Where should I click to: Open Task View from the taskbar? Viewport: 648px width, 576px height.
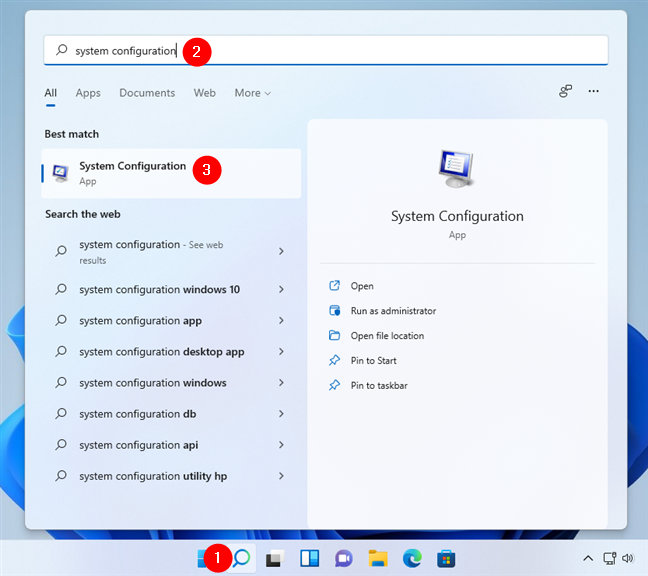click(275, 559)
